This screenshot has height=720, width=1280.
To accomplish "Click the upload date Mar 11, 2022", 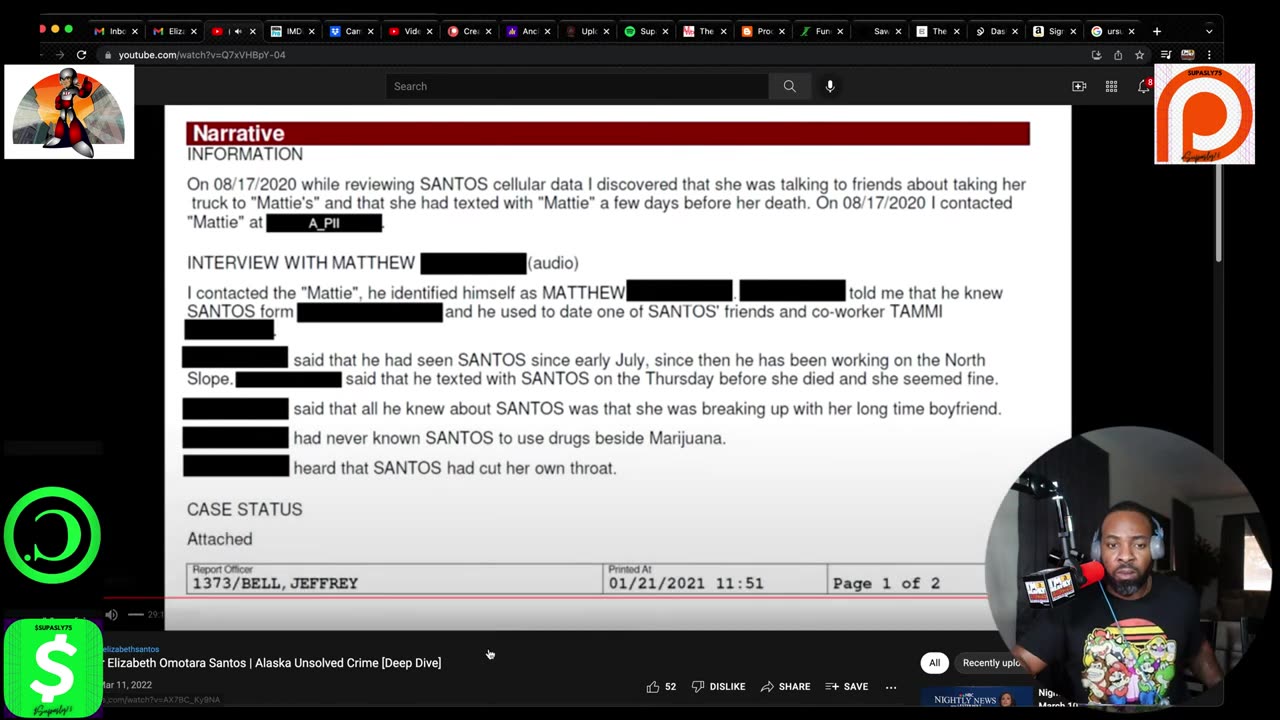I will pos(127,685).
